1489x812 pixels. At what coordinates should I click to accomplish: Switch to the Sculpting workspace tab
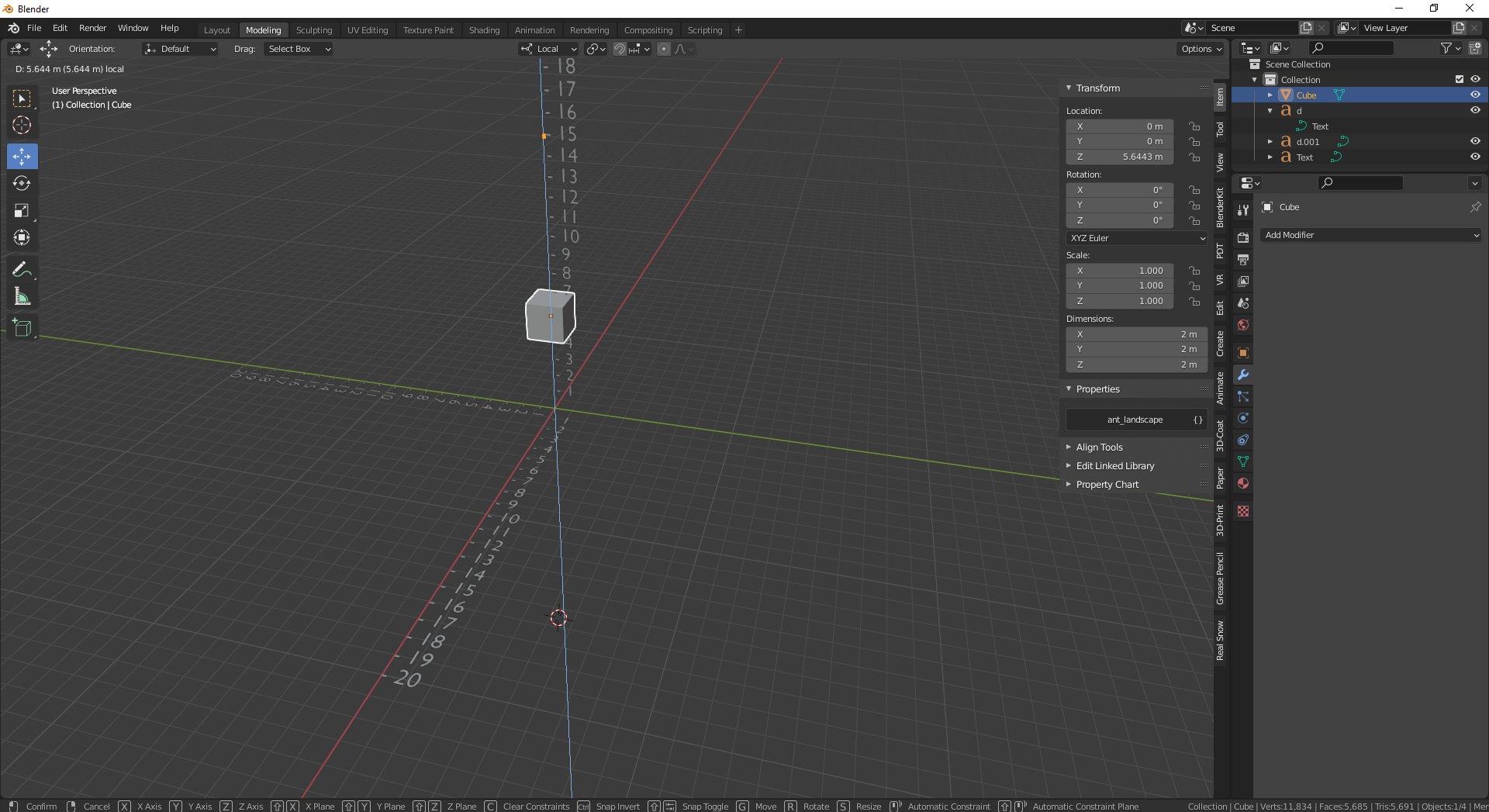314,30
